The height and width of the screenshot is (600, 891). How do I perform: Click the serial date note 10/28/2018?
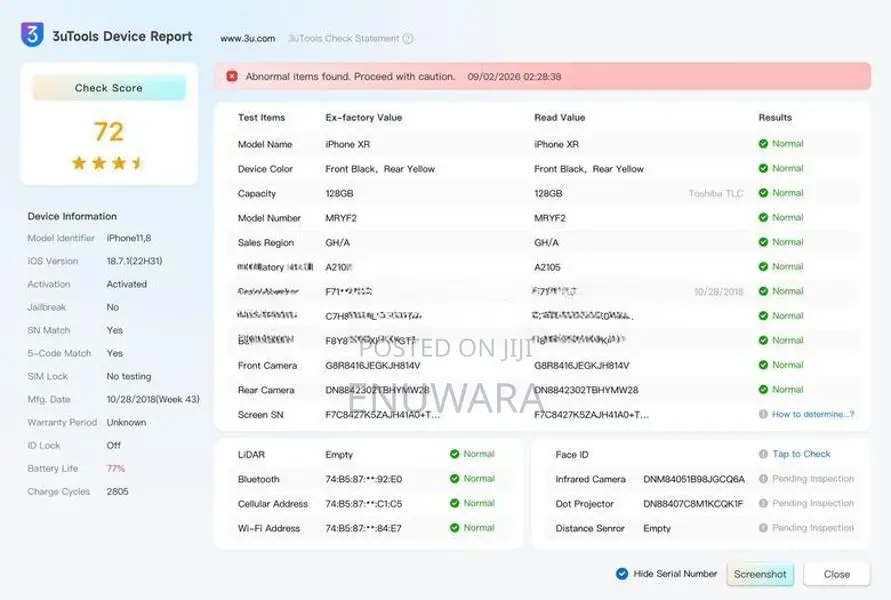coord(718,291)
